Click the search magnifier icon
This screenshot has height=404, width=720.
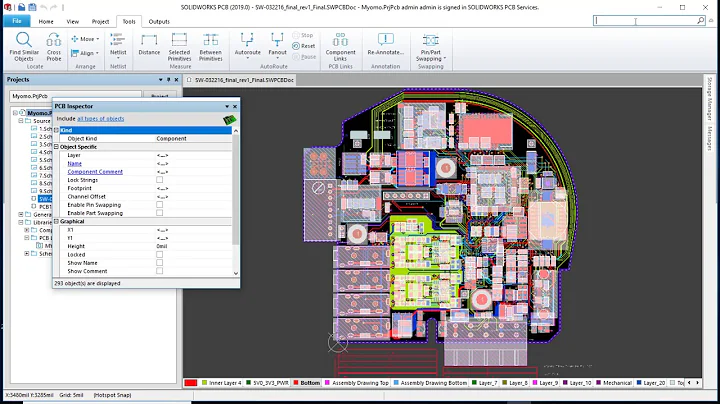point(700,20)
